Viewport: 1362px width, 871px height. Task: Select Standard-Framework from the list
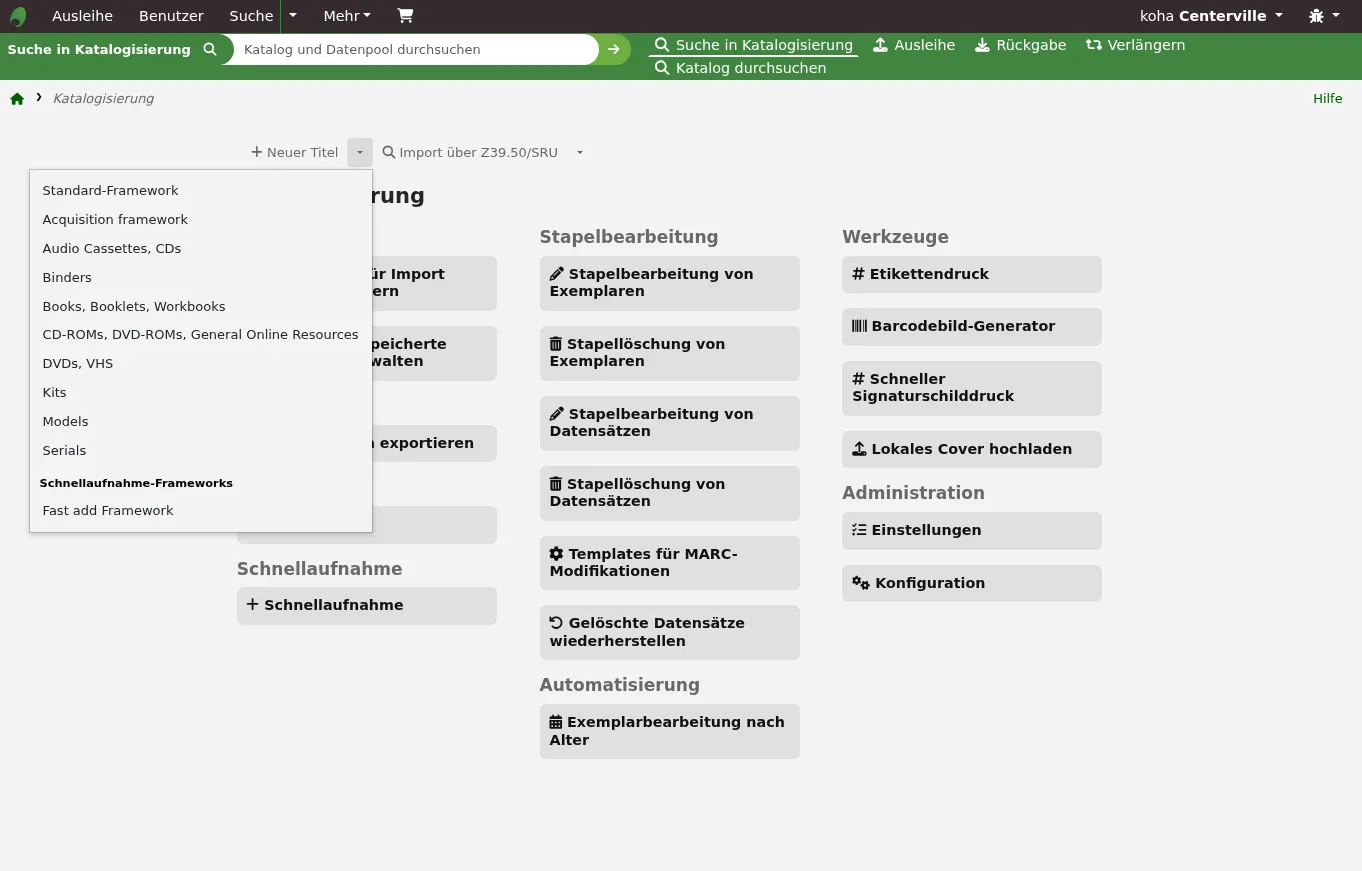(x=201, y=190)
